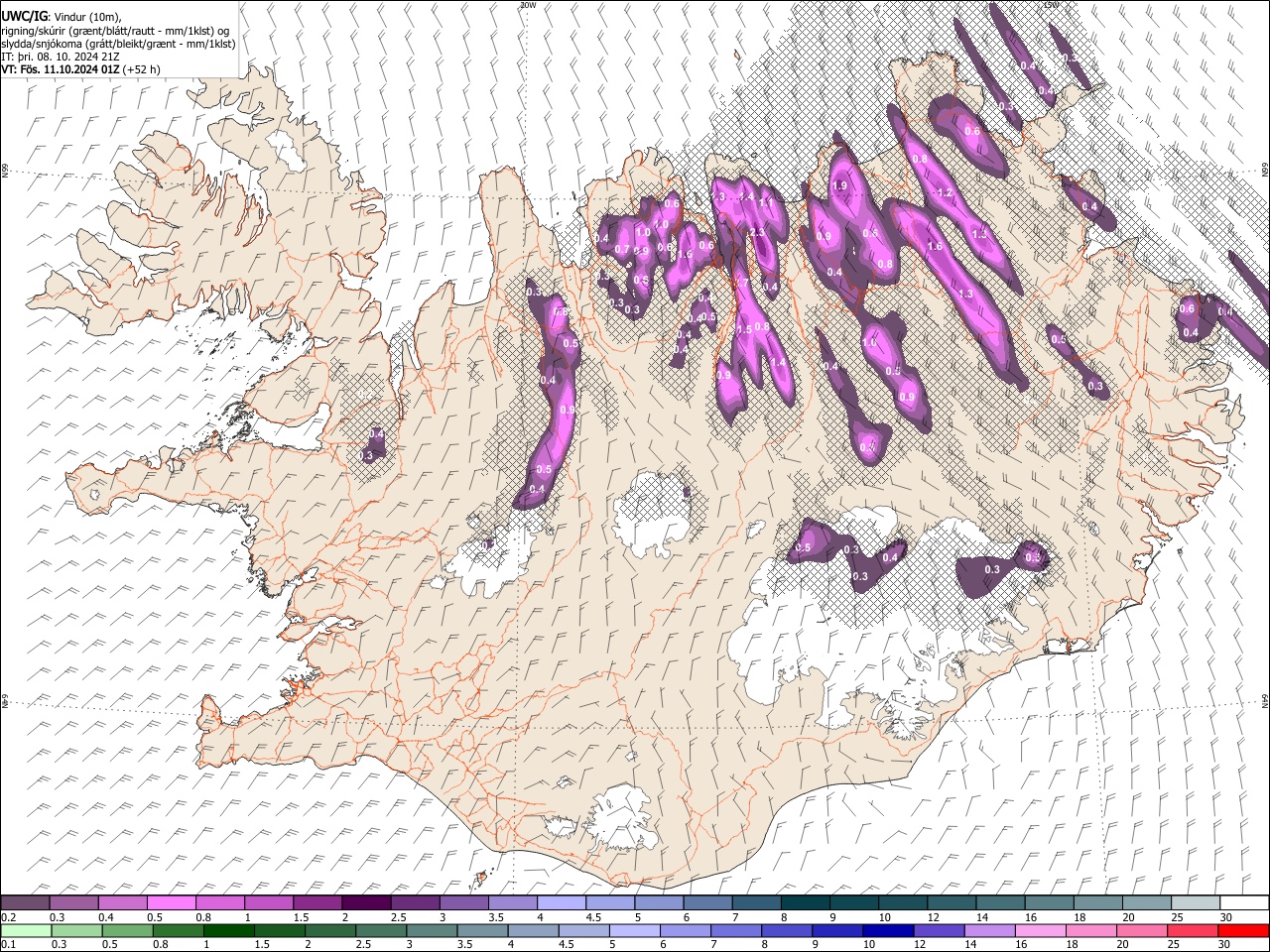Click the 'slydda/snjókoma' legend description line
Image resolution: width=1270 pixels, height=952 pixels.
118,44
